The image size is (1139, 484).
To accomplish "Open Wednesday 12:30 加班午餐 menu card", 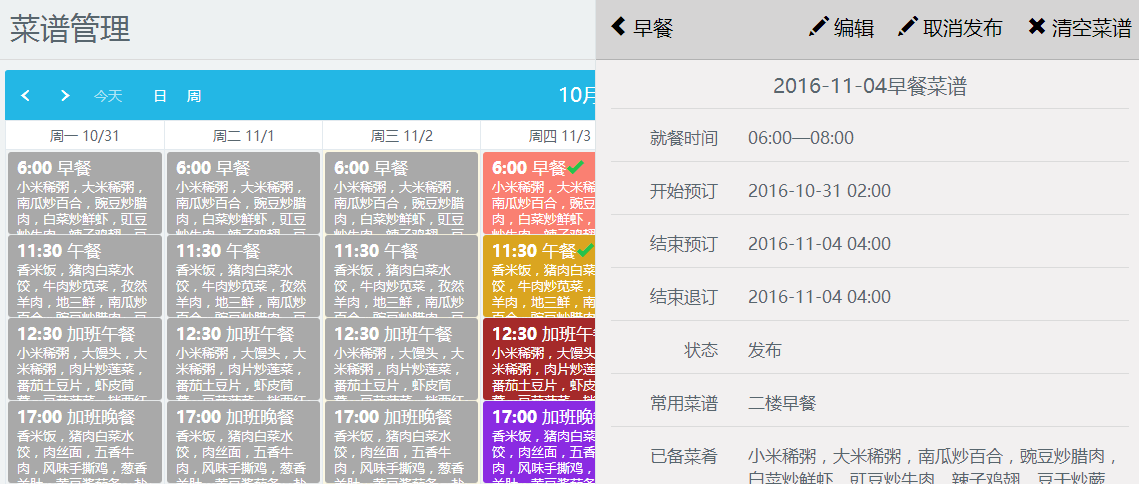I will coord(401,358).
